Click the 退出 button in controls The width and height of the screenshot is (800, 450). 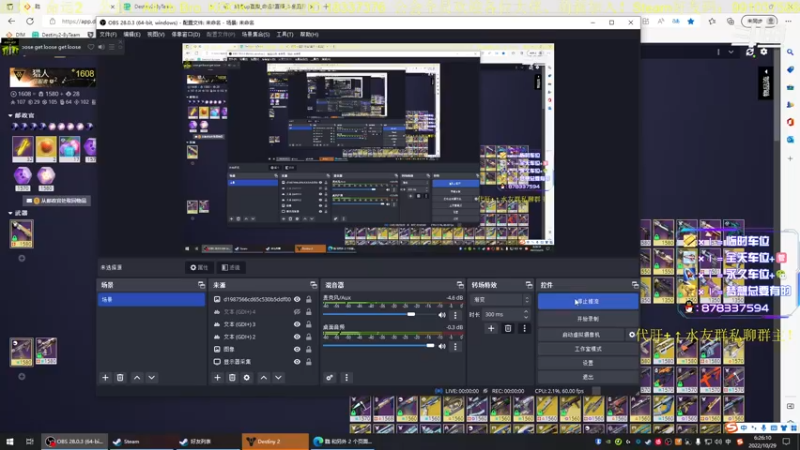[x=588, y=377]
